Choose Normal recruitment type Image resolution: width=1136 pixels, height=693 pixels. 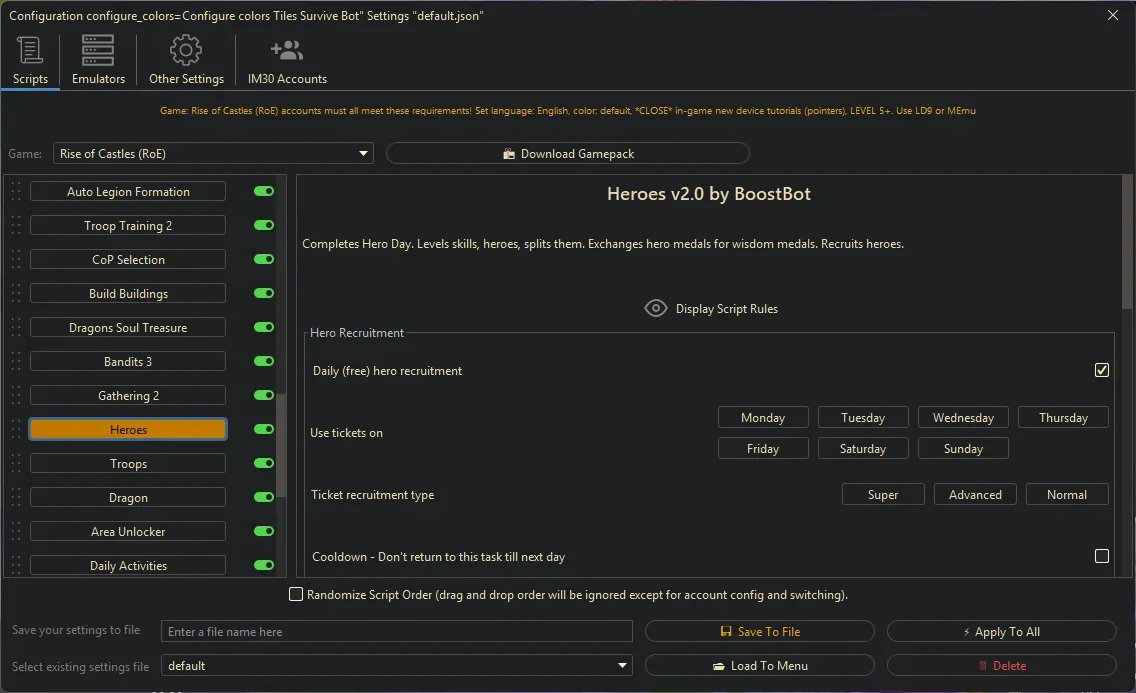coord(1067,495)
